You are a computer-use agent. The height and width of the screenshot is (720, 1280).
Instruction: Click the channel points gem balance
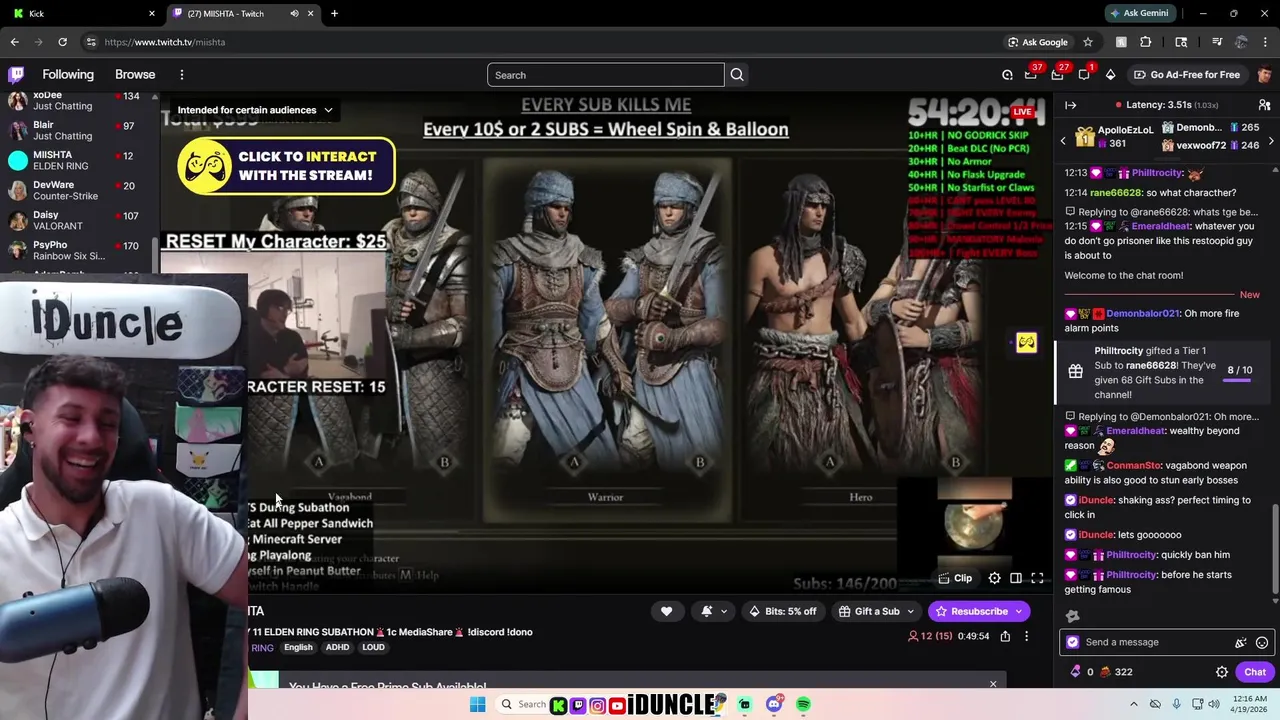click(x=1083, y=672)
